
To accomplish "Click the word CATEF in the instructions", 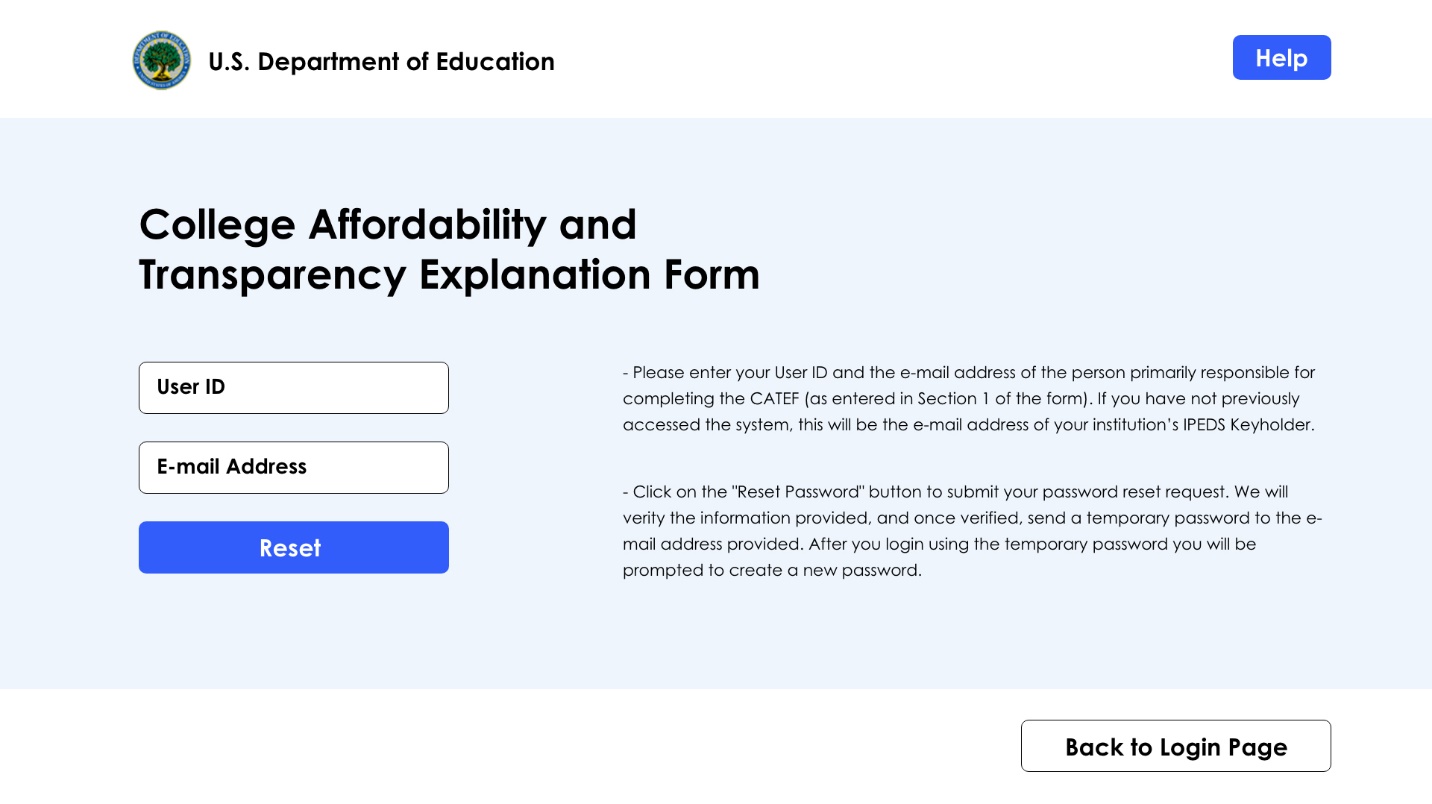I will pos(774,399).
